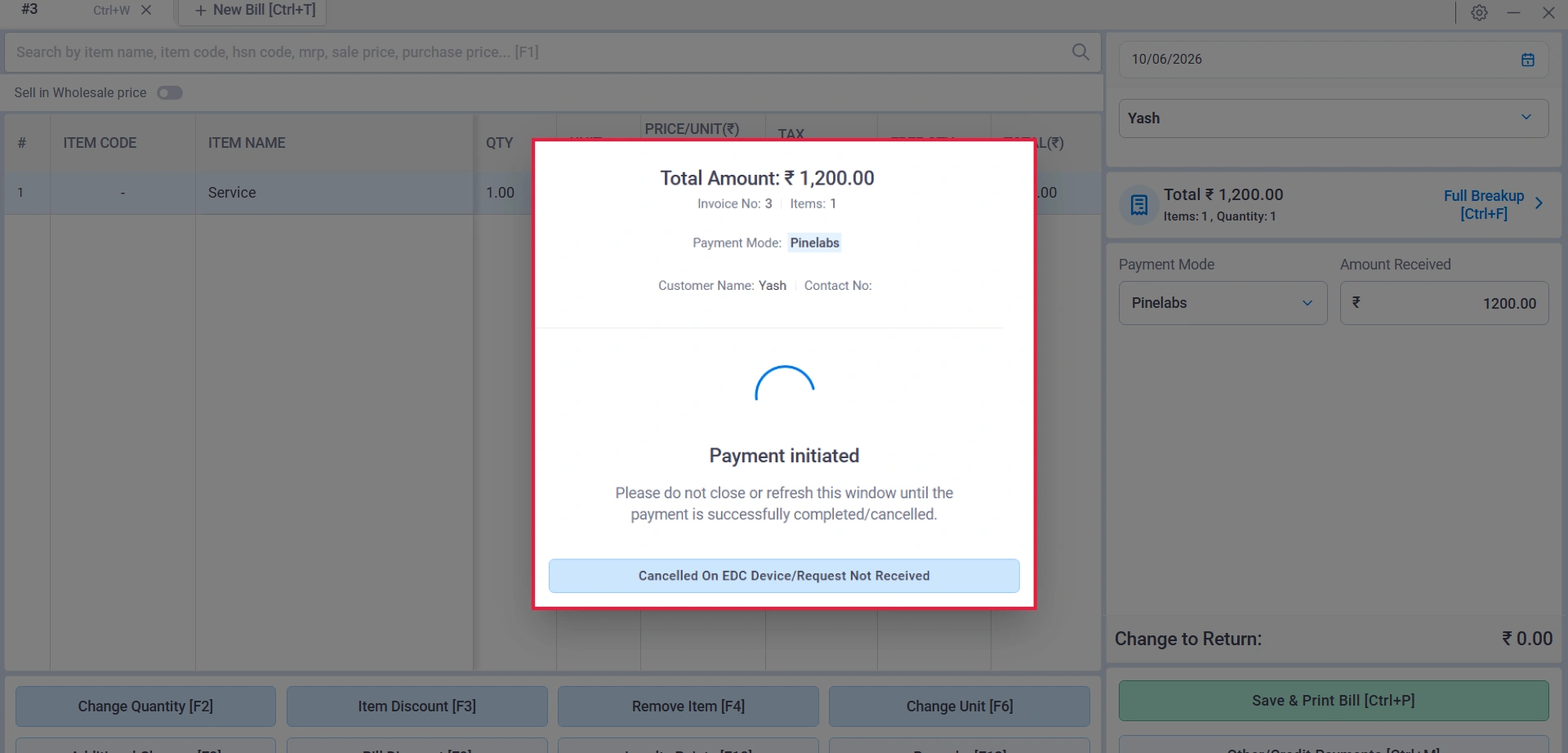Viewport: 1568px width, 753px height.
Task: Close bill tab #3 with X icon
Action: [146, 10]
